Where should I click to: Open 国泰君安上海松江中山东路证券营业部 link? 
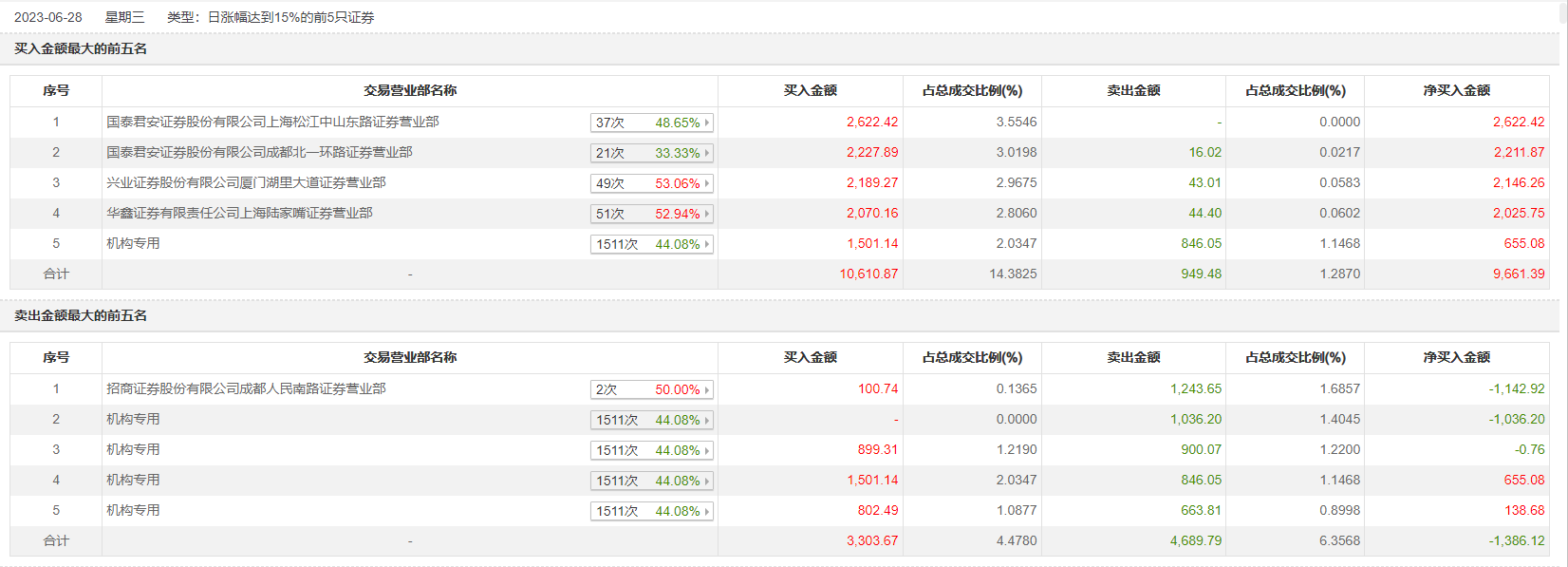pos(272,122)
